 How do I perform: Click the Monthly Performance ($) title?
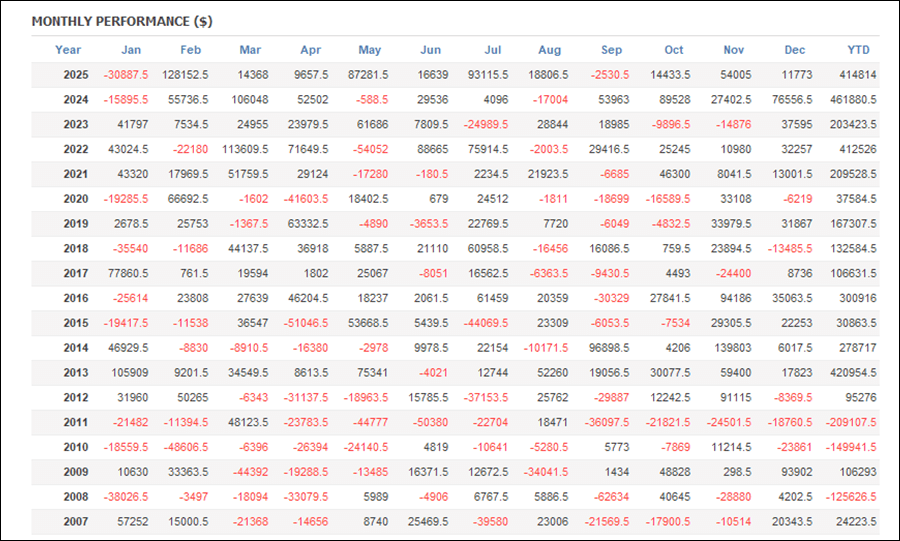click(x=122, y=21)
